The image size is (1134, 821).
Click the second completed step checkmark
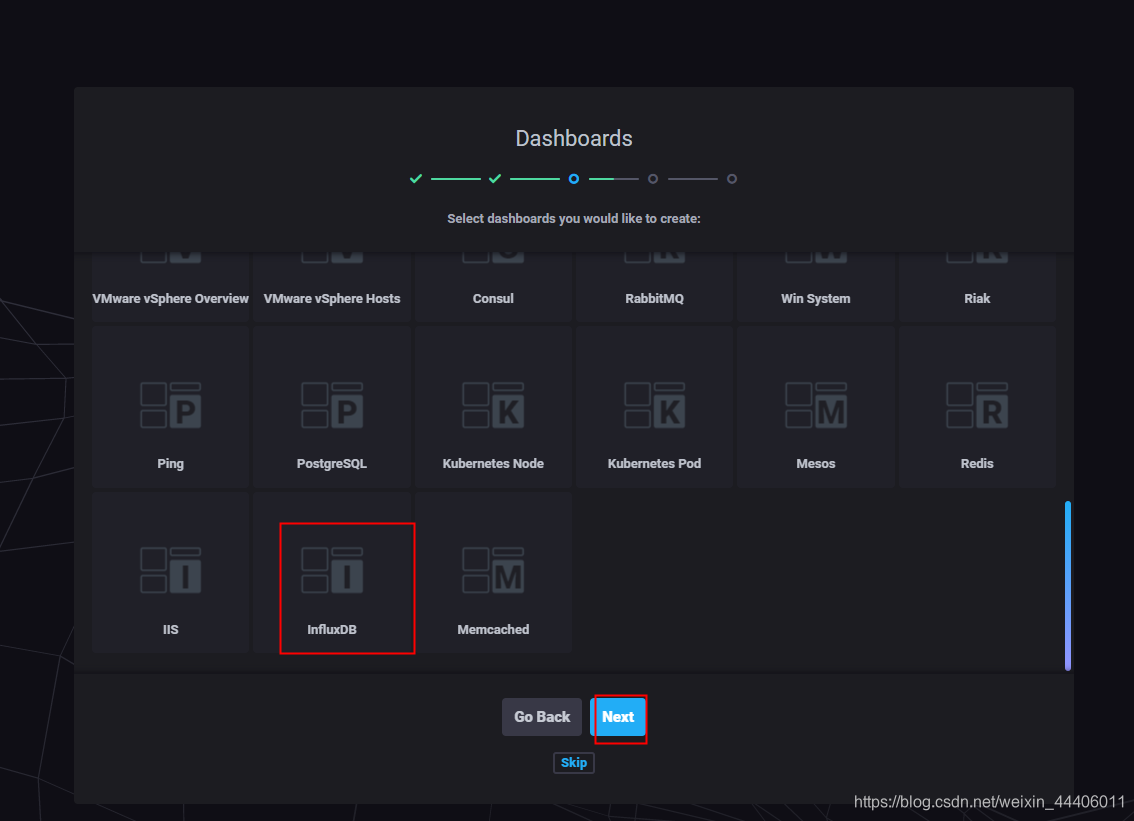pos(495,179)
